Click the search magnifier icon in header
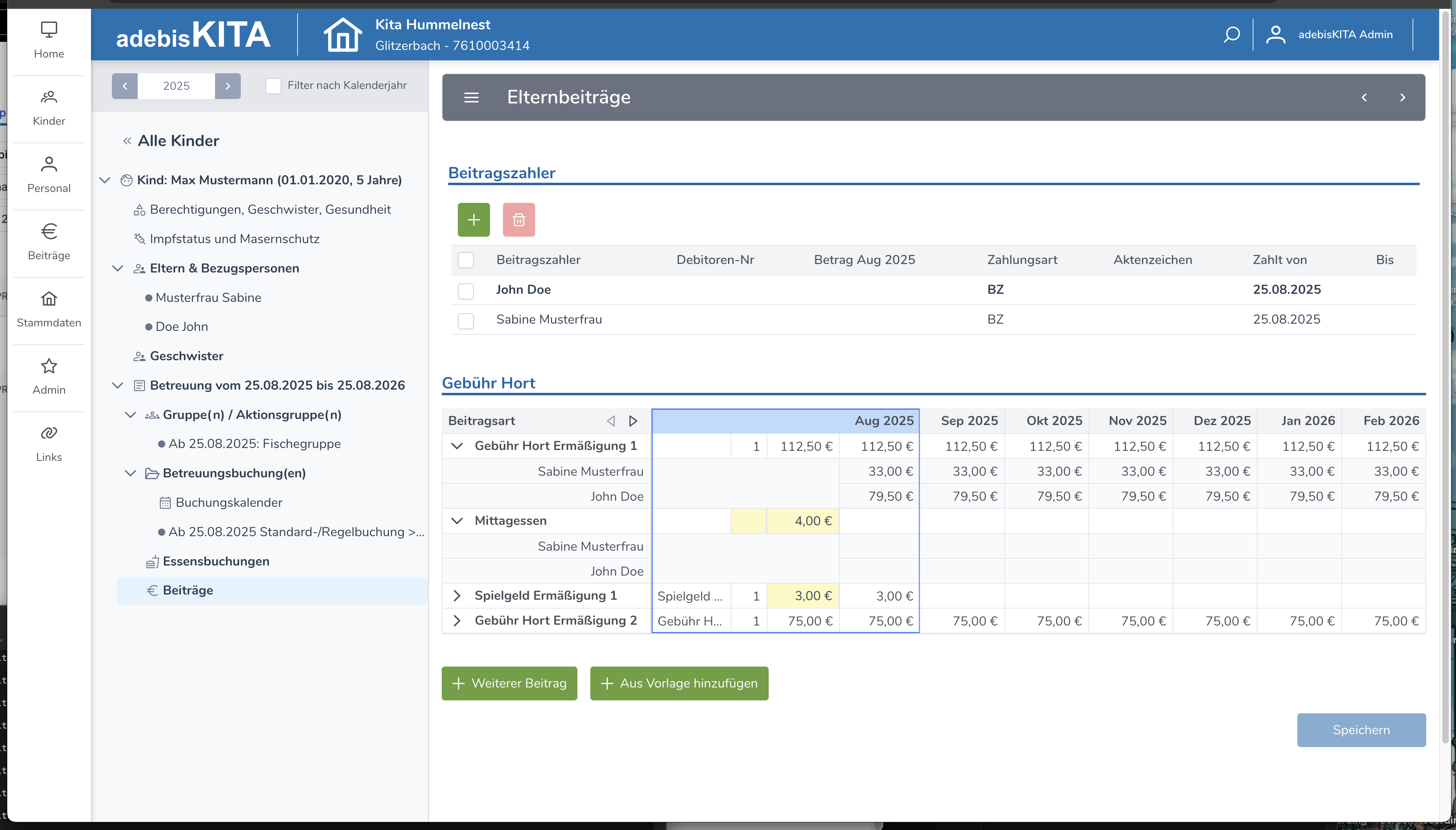Image resolution: width=1456 pixels, height=830 pixels. point(1231,35)
